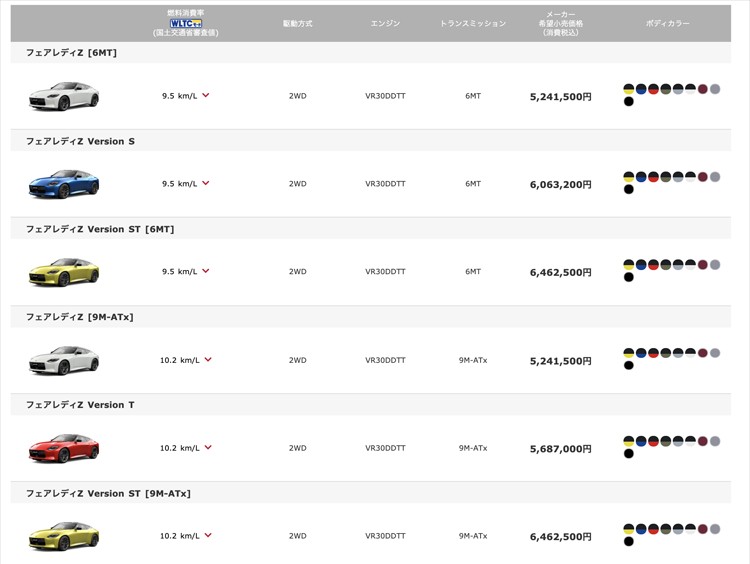This screenshot has height=564, width=750.
Task: Expand fuel chevron for Fairlady Z 9M-ATx
Action: tap(208, 359)
